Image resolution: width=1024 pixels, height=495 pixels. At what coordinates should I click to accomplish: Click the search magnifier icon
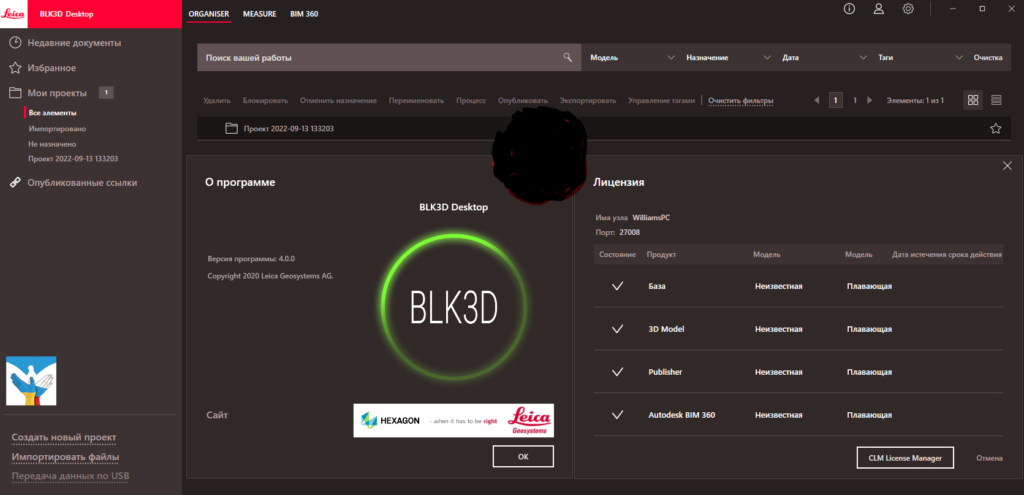pyautogui.click(x=568, y=57)
